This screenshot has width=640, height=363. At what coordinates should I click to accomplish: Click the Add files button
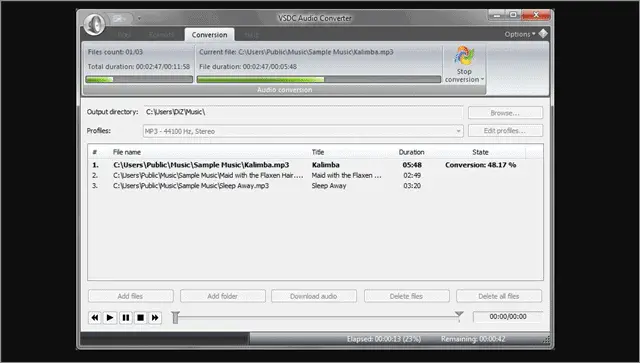(x=131, y=296)
